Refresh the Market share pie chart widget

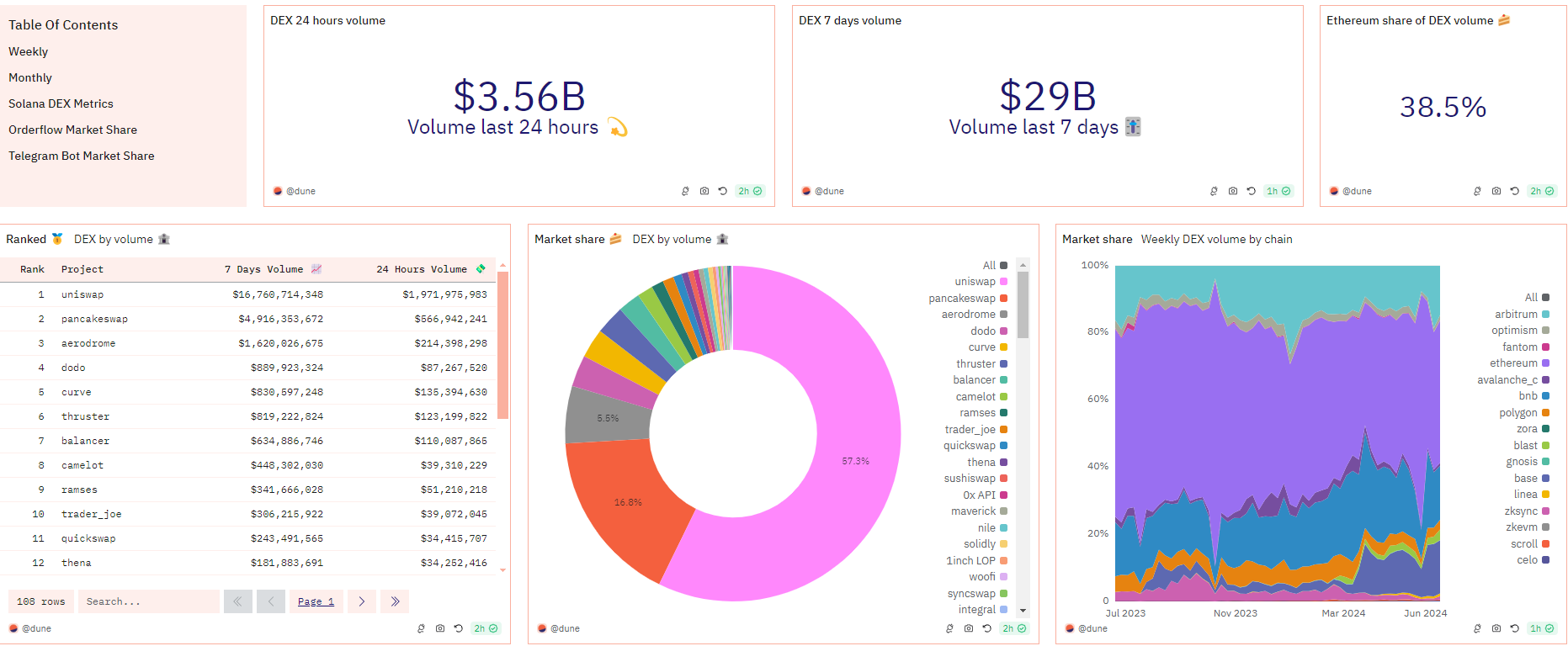[987, 628]
